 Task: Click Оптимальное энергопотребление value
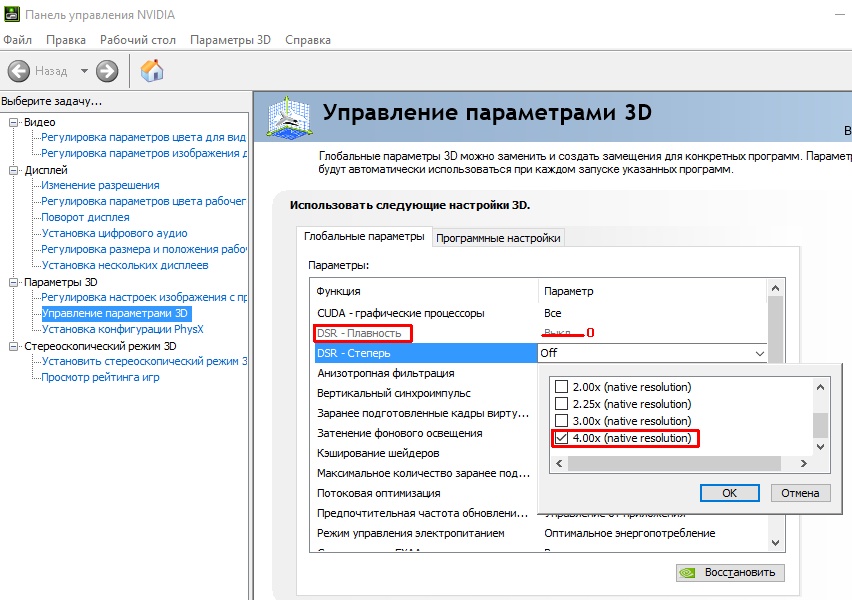pyautogui.click(x=630, y=534)
